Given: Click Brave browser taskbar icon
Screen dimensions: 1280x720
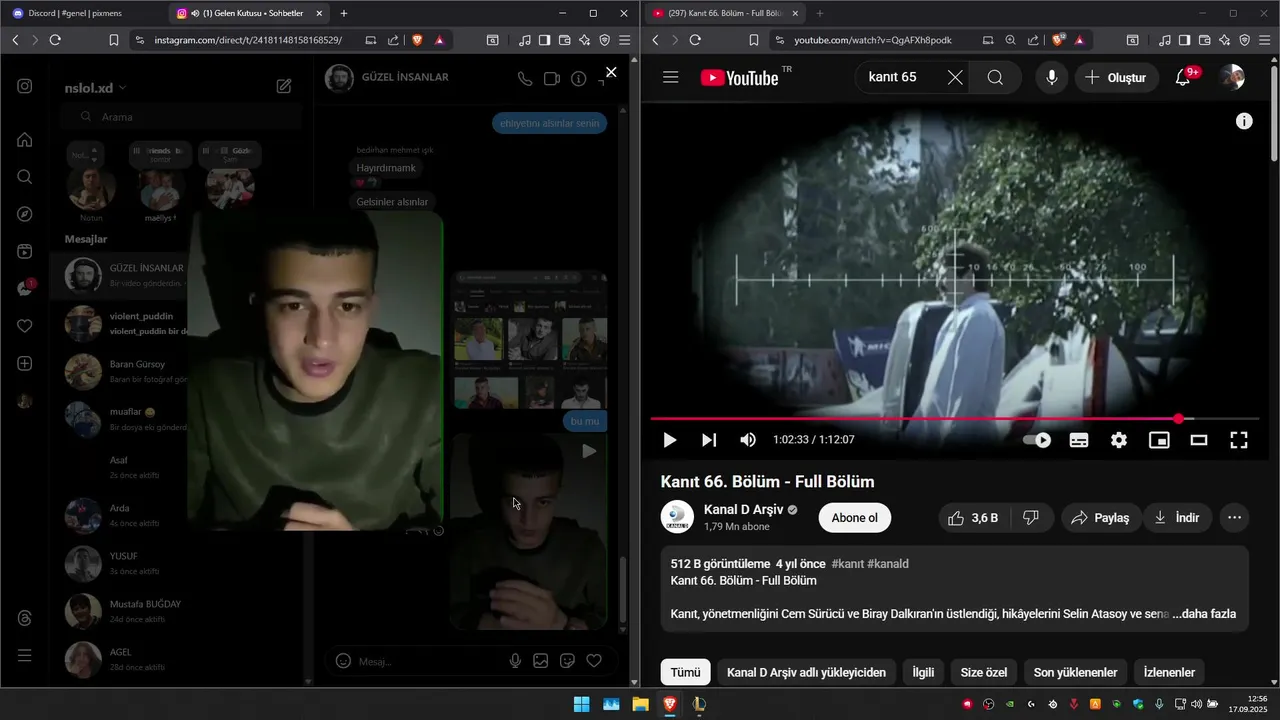Looking at the screenshot, I should [x=669, y=704].
